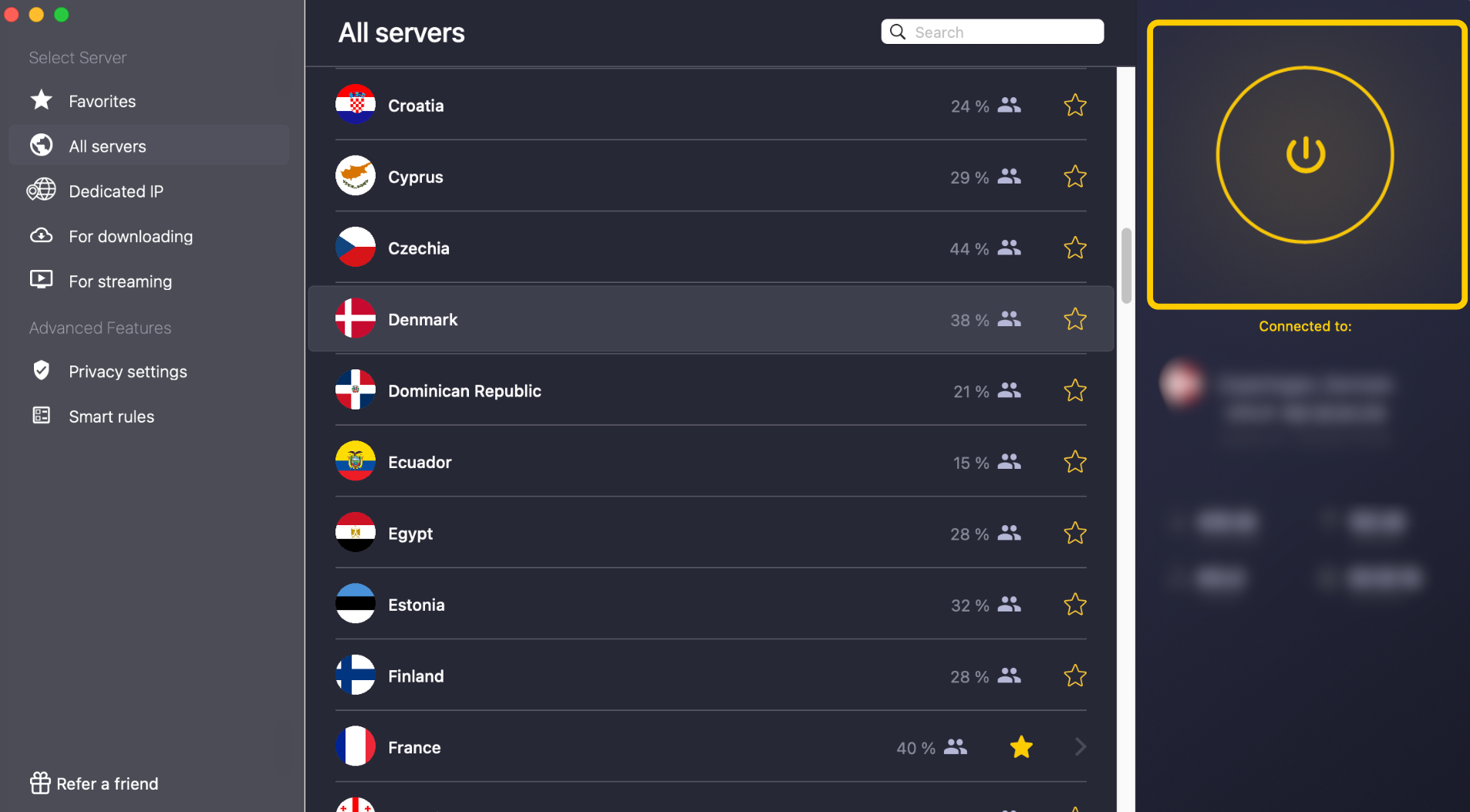Open the For downloading icon

coord(41,236)
